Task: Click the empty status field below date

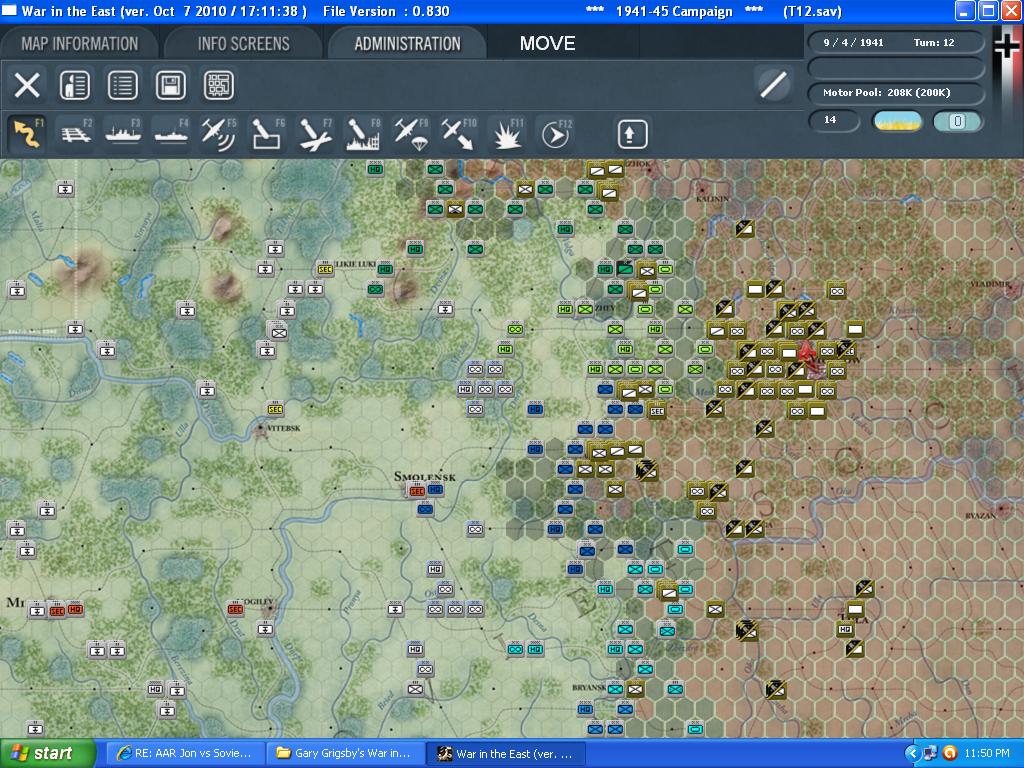Action: (896, 68)
